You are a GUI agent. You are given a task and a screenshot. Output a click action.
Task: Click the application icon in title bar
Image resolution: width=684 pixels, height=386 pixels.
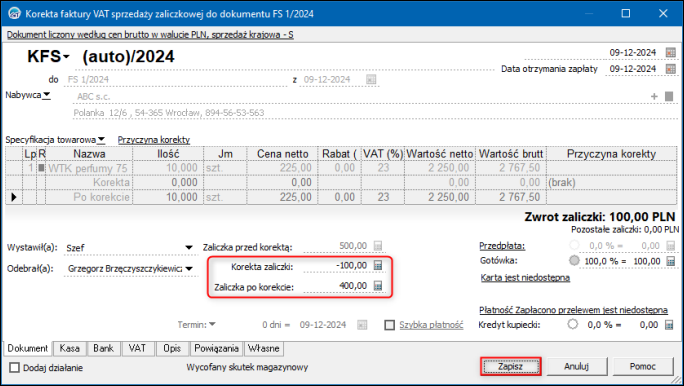(14, 14)
